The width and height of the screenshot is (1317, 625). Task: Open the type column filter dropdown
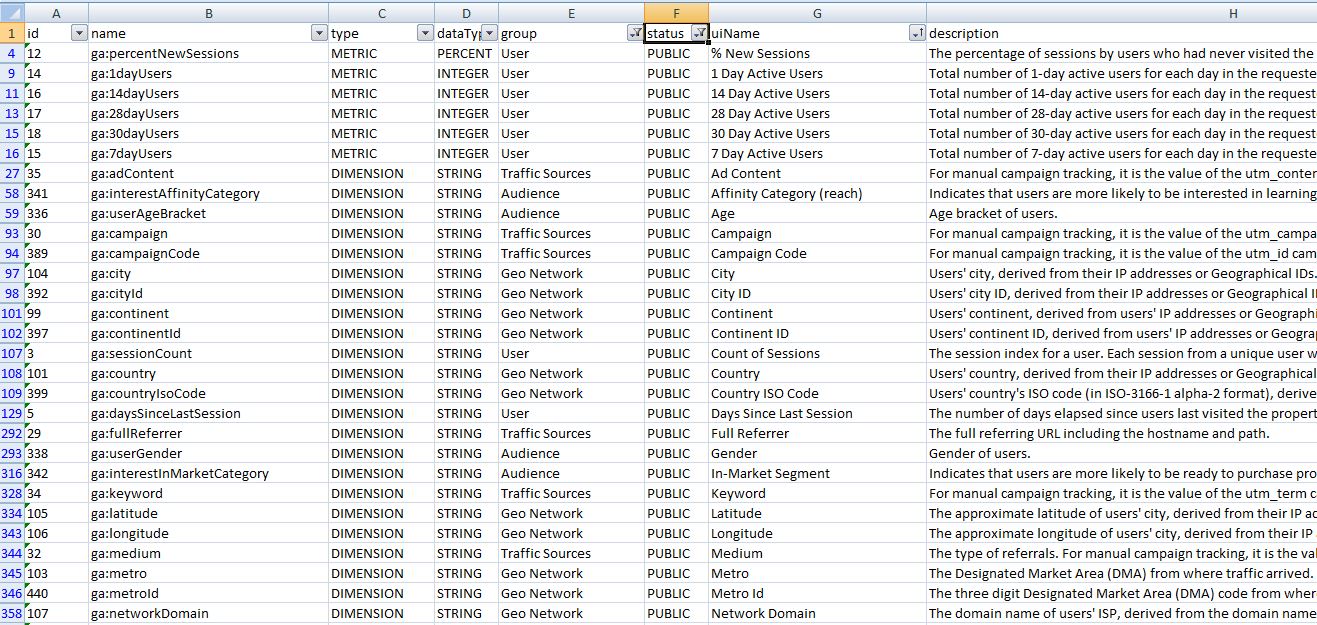pyautogui.click(x=425, y=33)
